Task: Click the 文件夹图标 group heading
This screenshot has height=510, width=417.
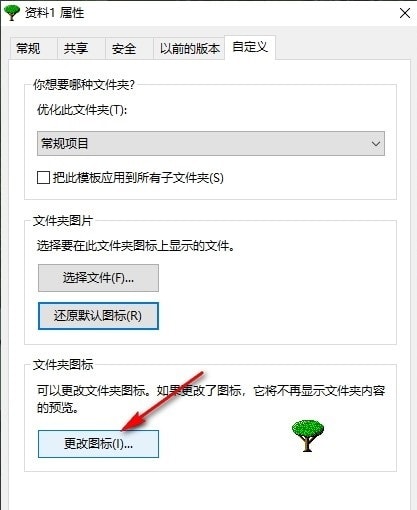Action: [x=63, y=365]
